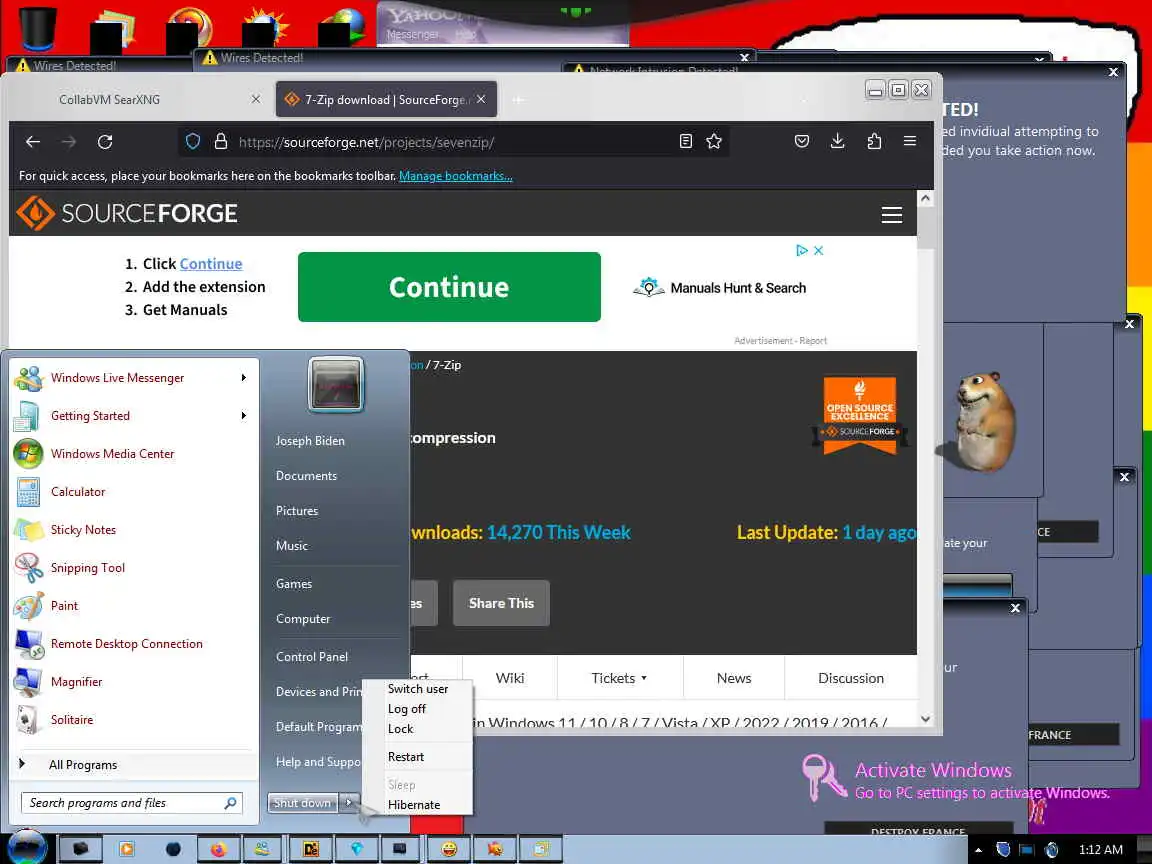Viewport: 1152px width, 864px height.
Task: Click the green Continue ad button
Action: coord(449,287)
